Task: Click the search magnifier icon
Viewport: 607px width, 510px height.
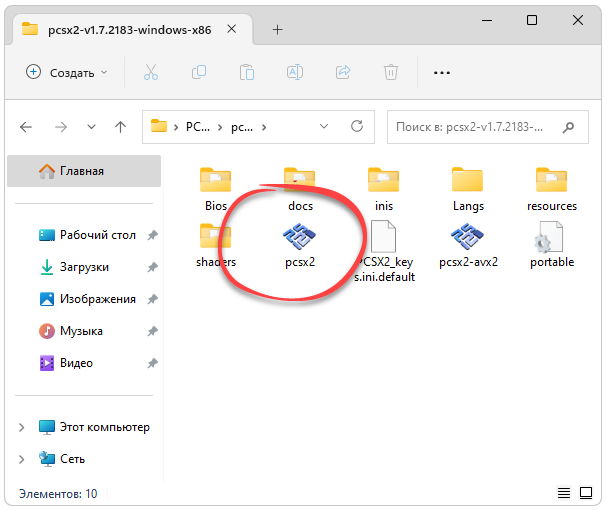Action: [x=568, y=127]
